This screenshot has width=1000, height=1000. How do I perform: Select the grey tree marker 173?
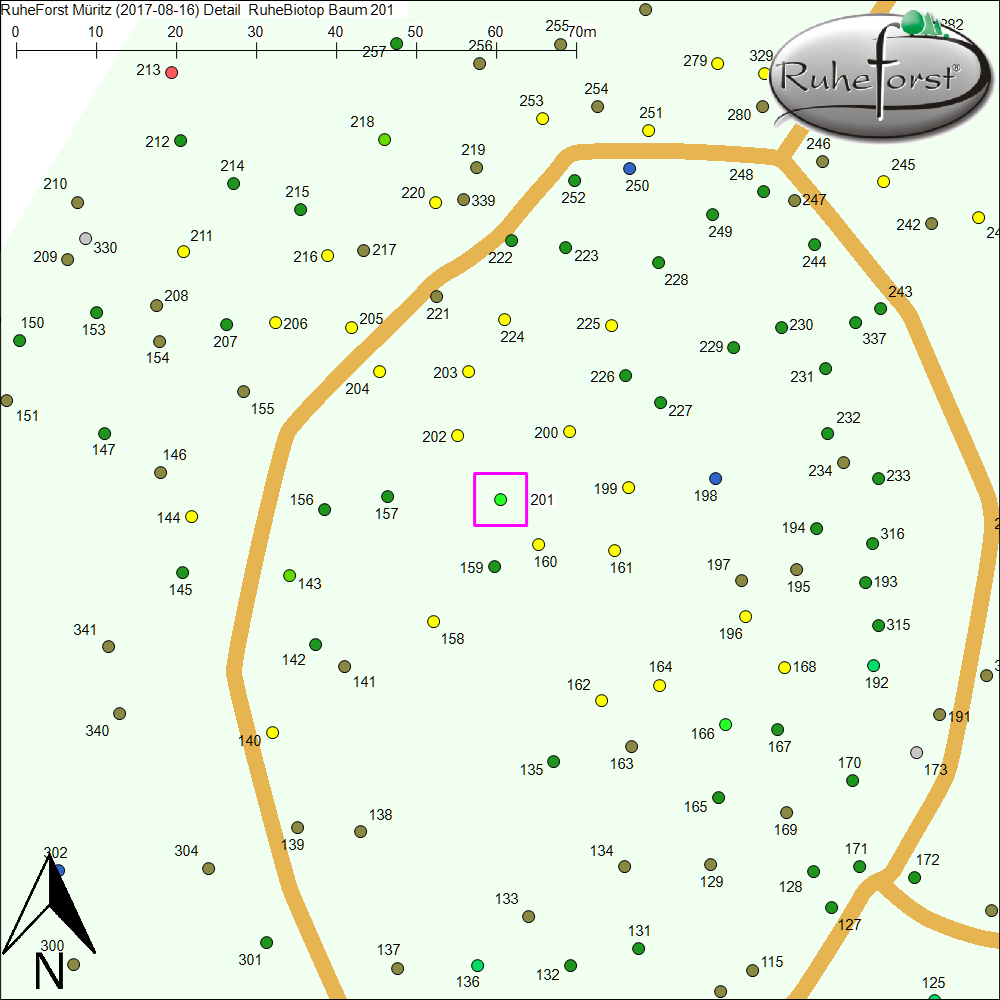[x=916, y=752]
